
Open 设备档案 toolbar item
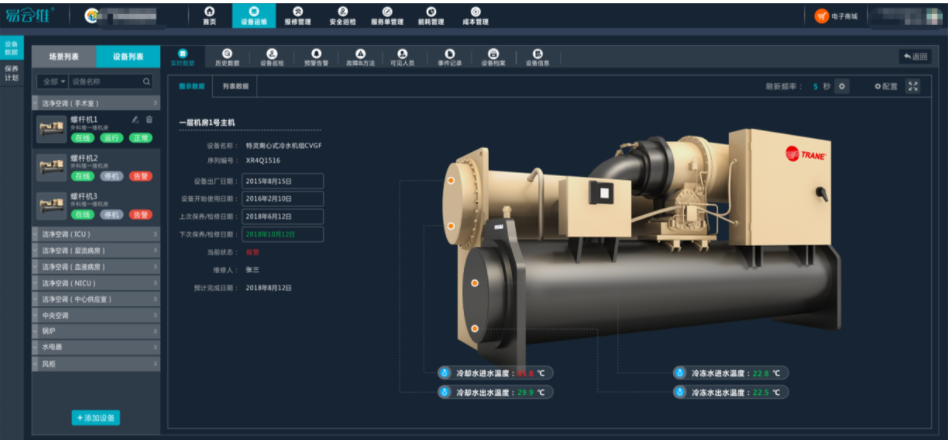(x=493, y=57)
